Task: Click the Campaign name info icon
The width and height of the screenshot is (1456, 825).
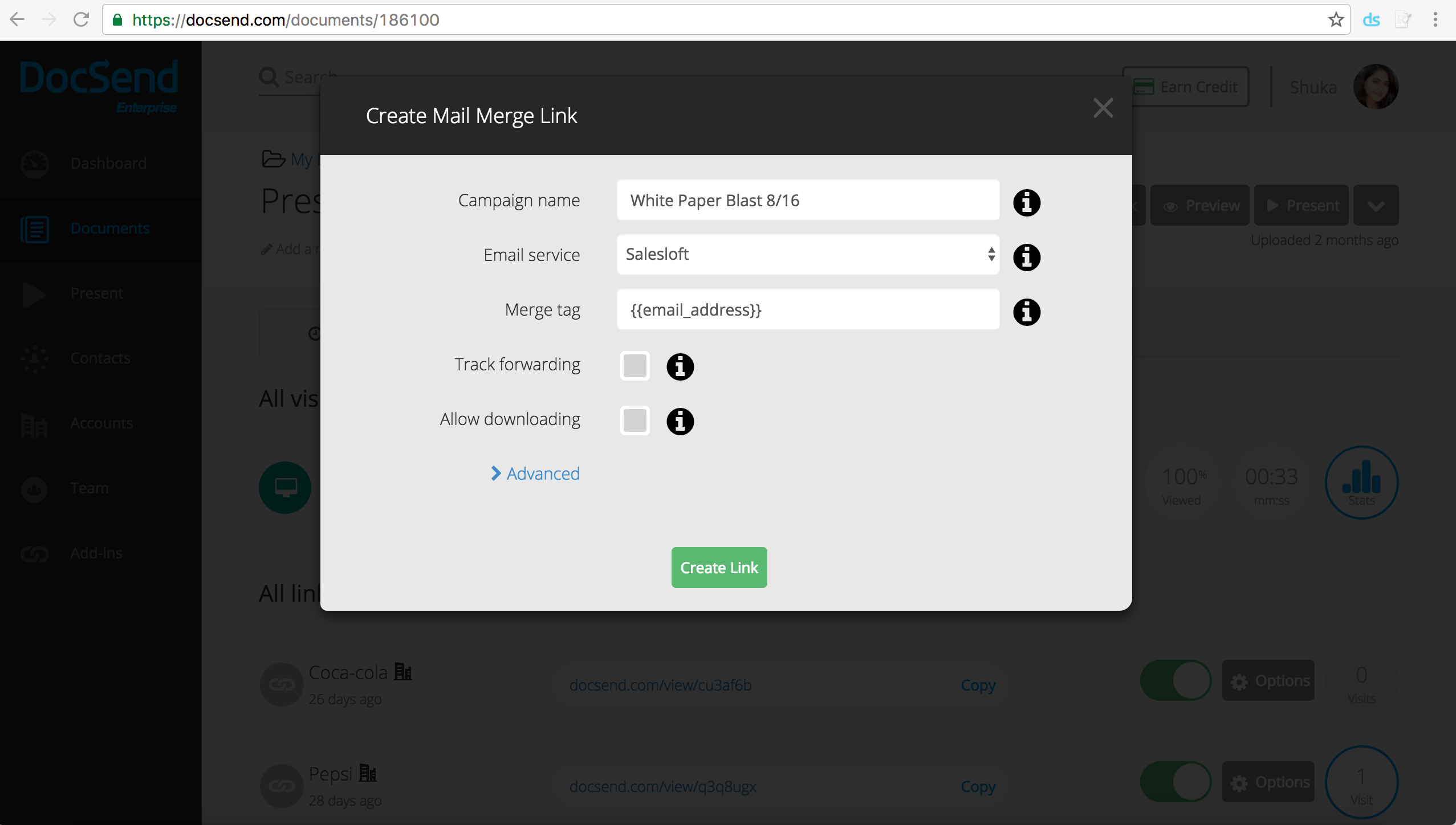Action: 1027,202
